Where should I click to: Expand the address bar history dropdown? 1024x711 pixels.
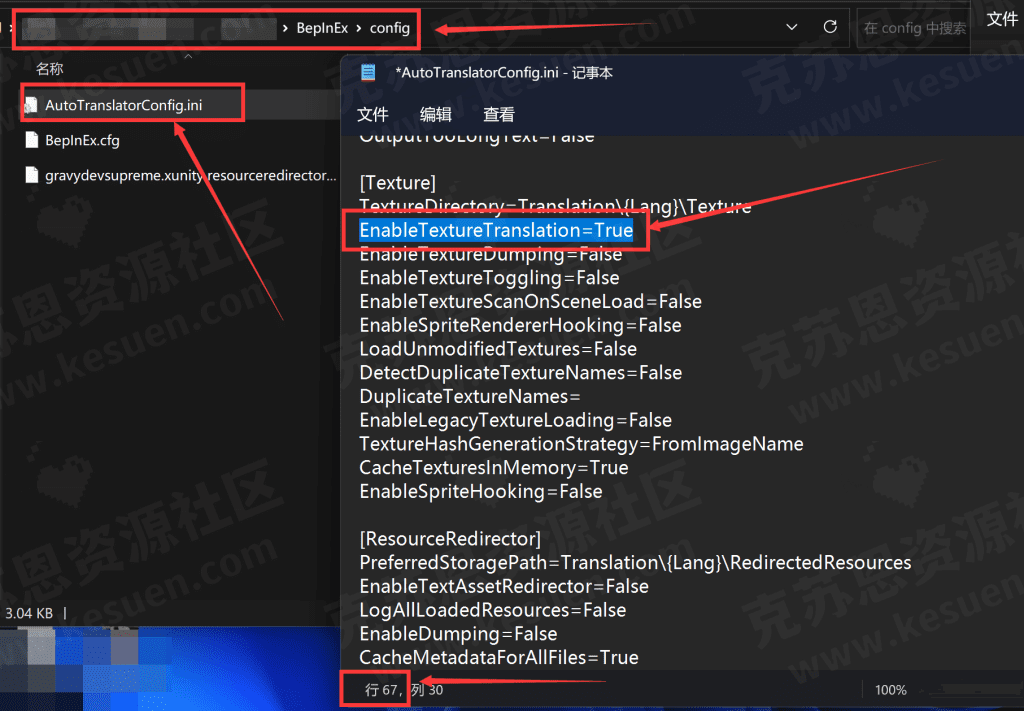[792, 27]
